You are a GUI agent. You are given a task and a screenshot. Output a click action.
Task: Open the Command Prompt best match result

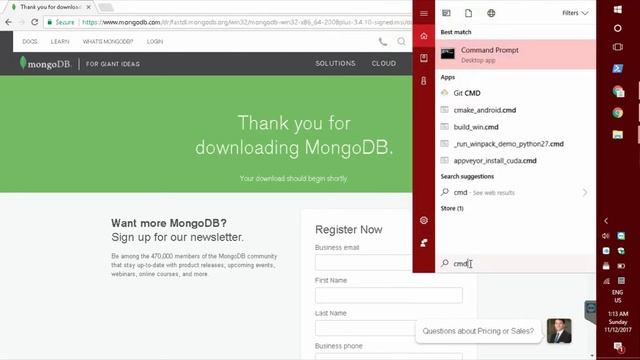515,54
